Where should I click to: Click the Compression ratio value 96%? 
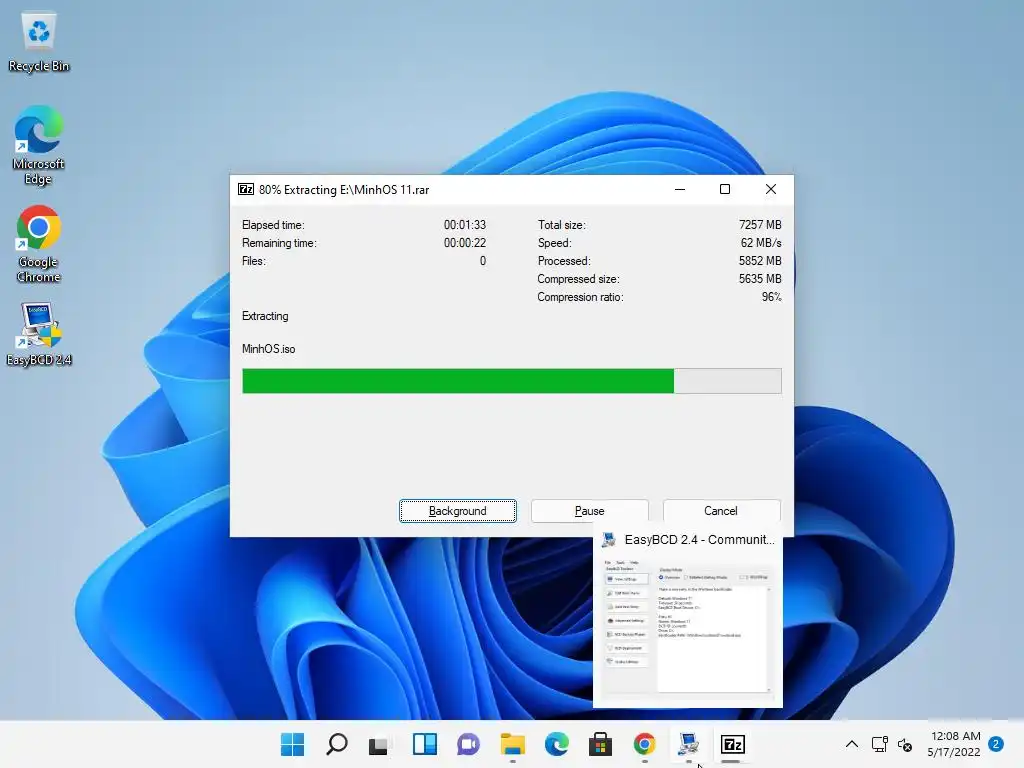[x=771, y=297]
